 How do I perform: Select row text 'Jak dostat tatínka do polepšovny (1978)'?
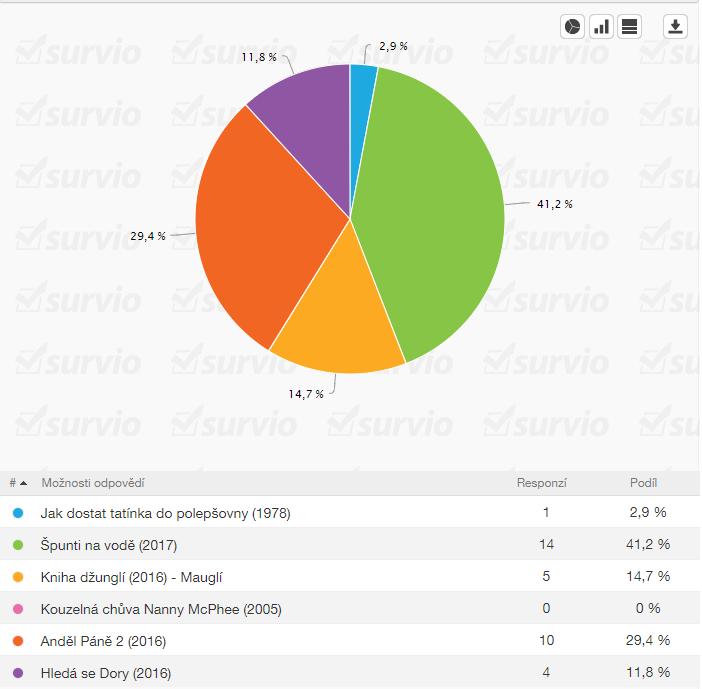[x=166, y=513]
